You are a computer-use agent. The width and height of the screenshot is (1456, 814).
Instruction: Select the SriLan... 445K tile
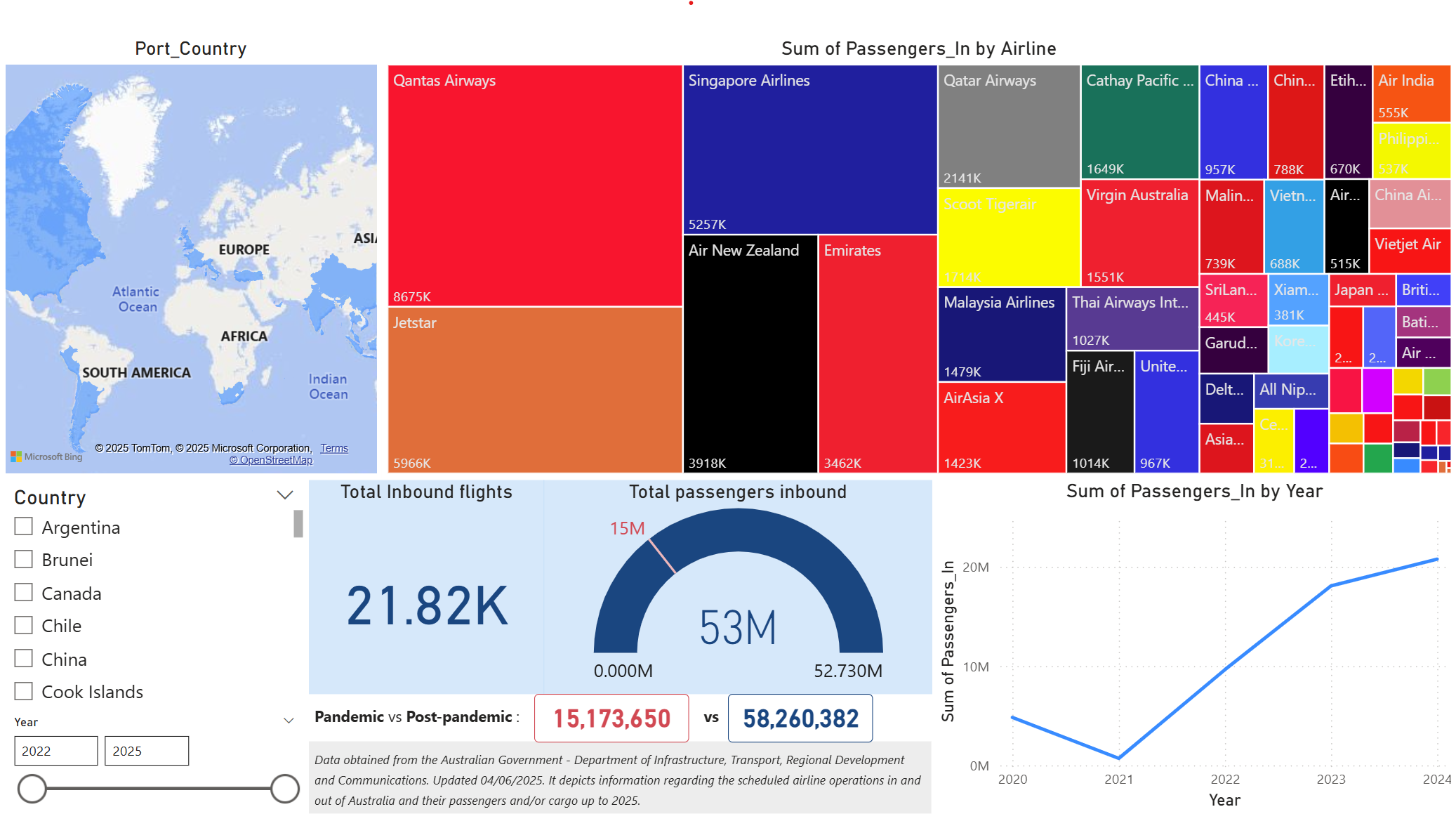point(1233,300)
